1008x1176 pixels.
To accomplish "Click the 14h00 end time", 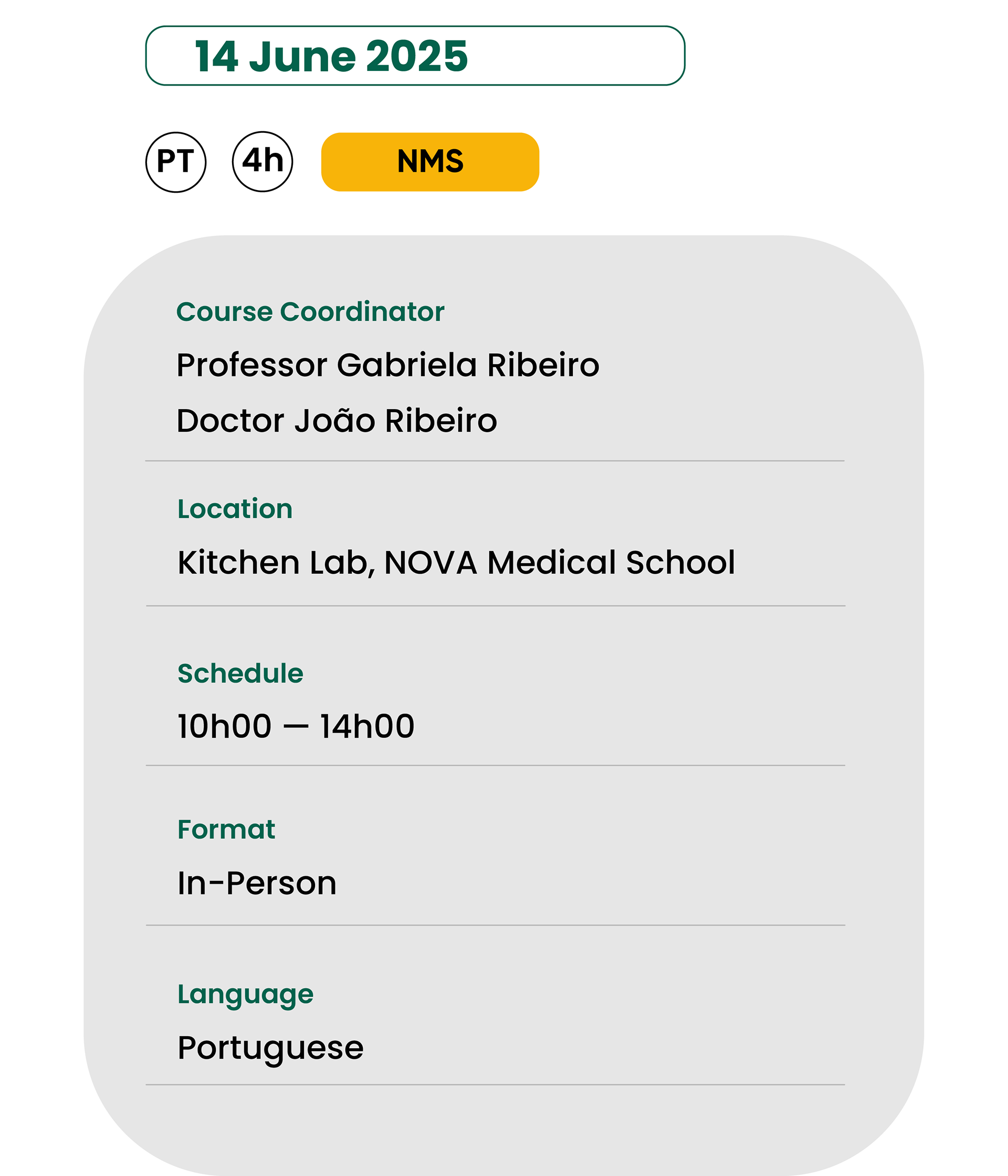I will coord(368,726).
